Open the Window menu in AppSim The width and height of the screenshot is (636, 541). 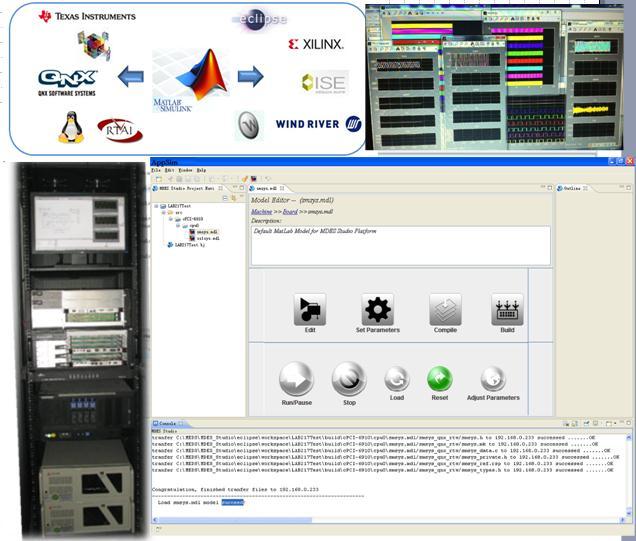pos(185,170)
